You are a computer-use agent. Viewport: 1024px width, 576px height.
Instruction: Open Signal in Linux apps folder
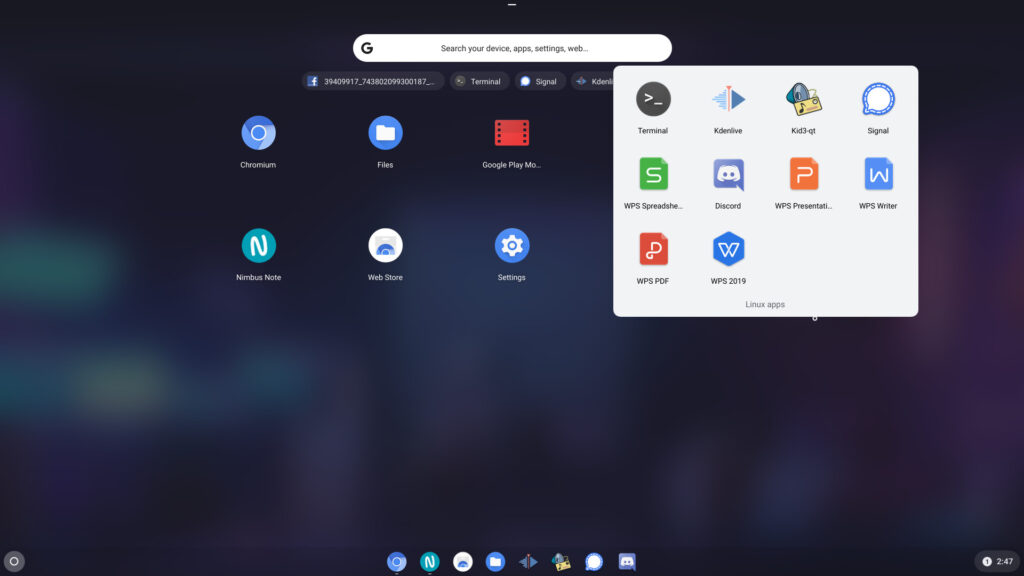tap(878, 99)
